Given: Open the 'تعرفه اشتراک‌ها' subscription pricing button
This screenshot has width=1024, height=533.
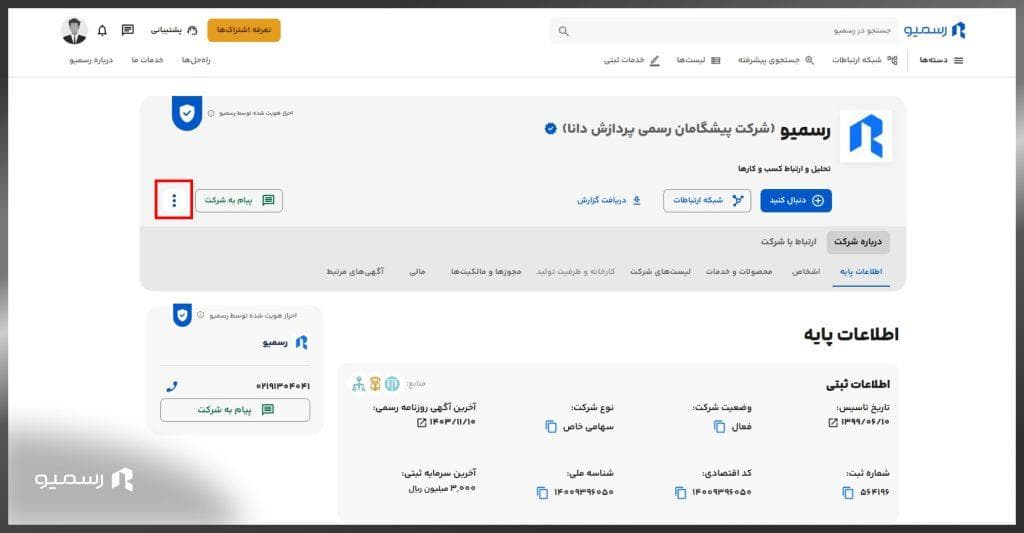Looking at the screenshot, I should [x=244, y=30].
